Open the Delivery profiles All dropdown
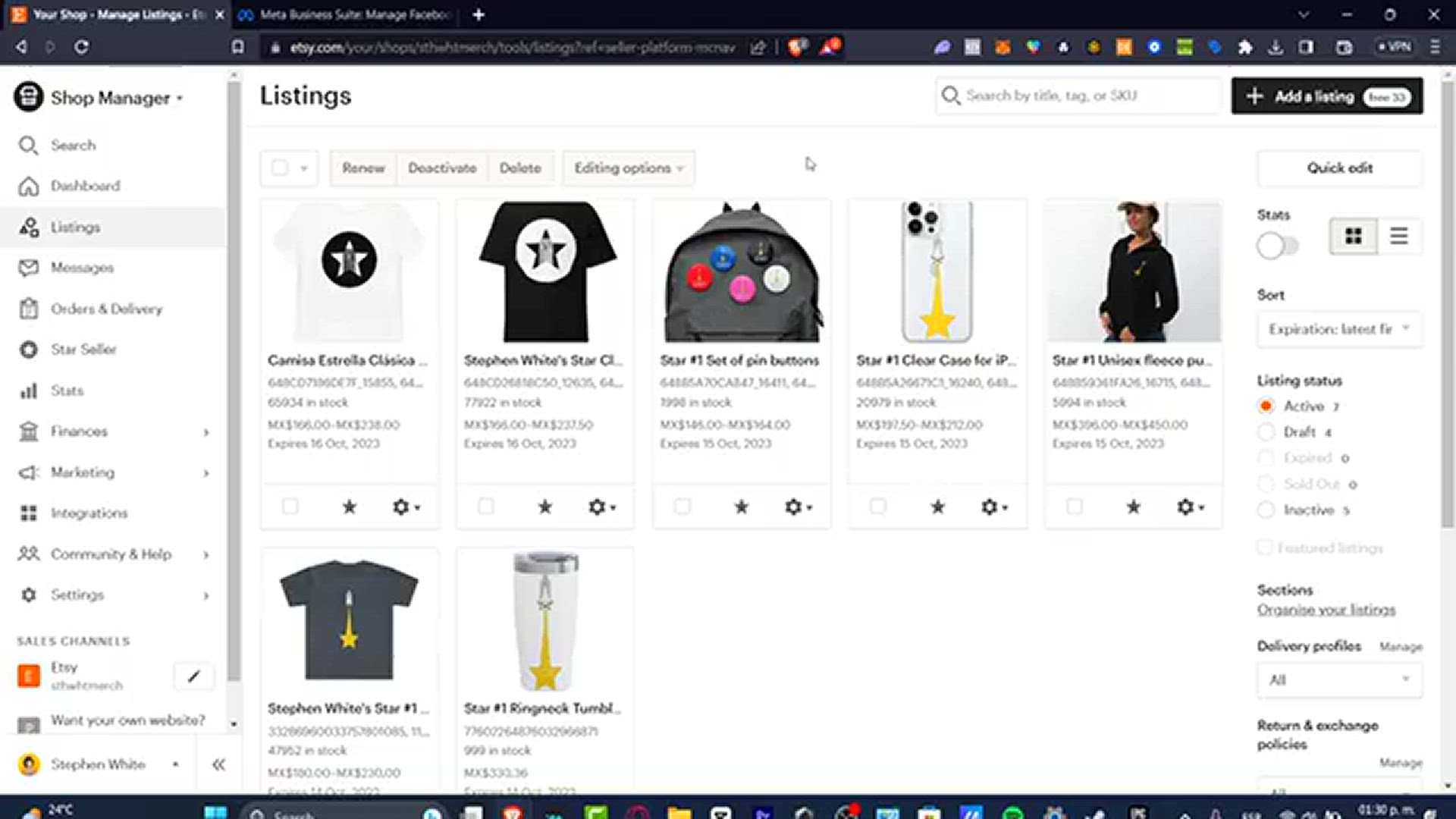The image size is (1456, 819). click(1339, 679)
